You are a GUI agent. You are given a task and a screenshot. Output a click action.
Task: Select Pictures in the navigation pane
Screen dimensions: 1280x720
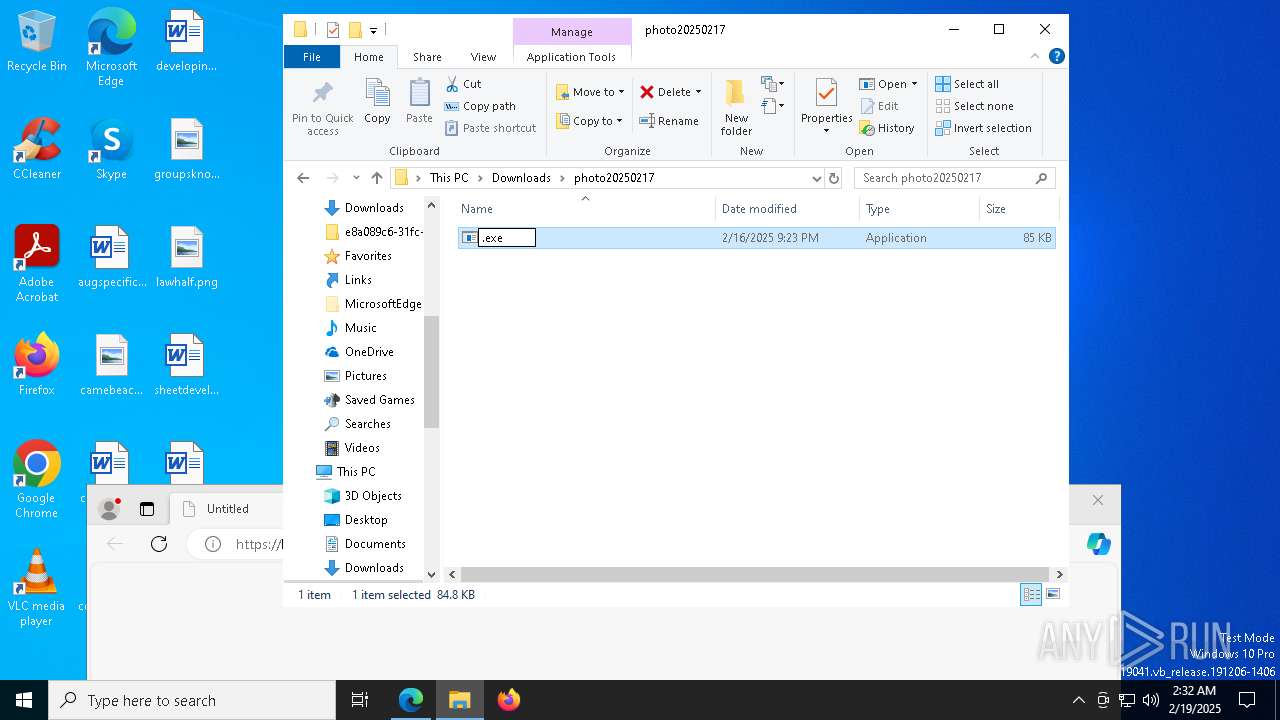click(366, 376)
